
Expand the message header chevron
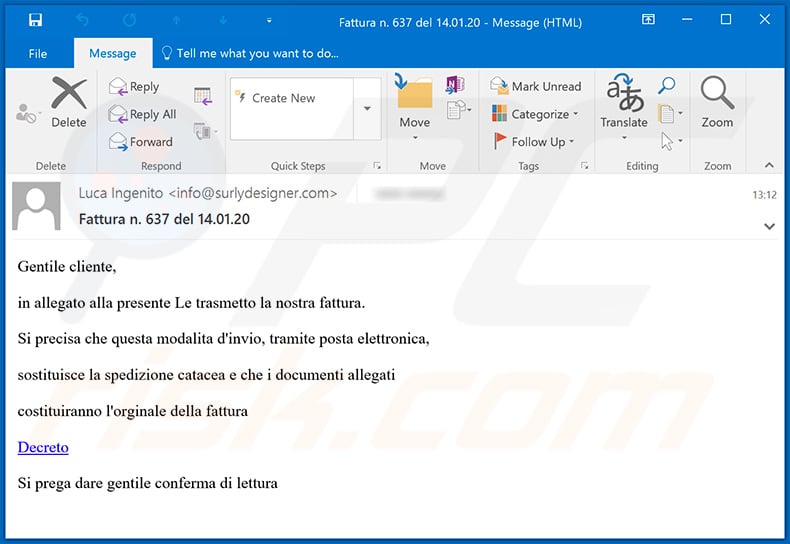(769, 226)
